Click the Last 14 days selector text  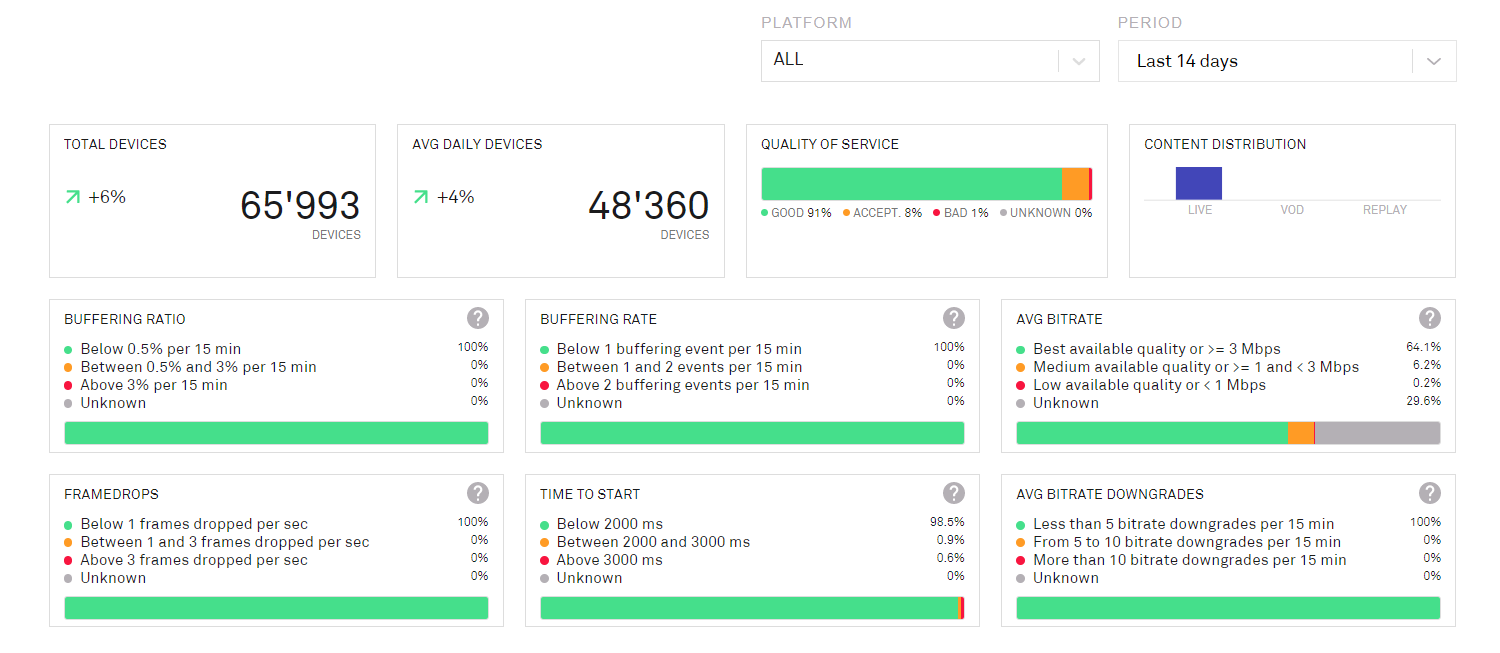pos(1187,61)
